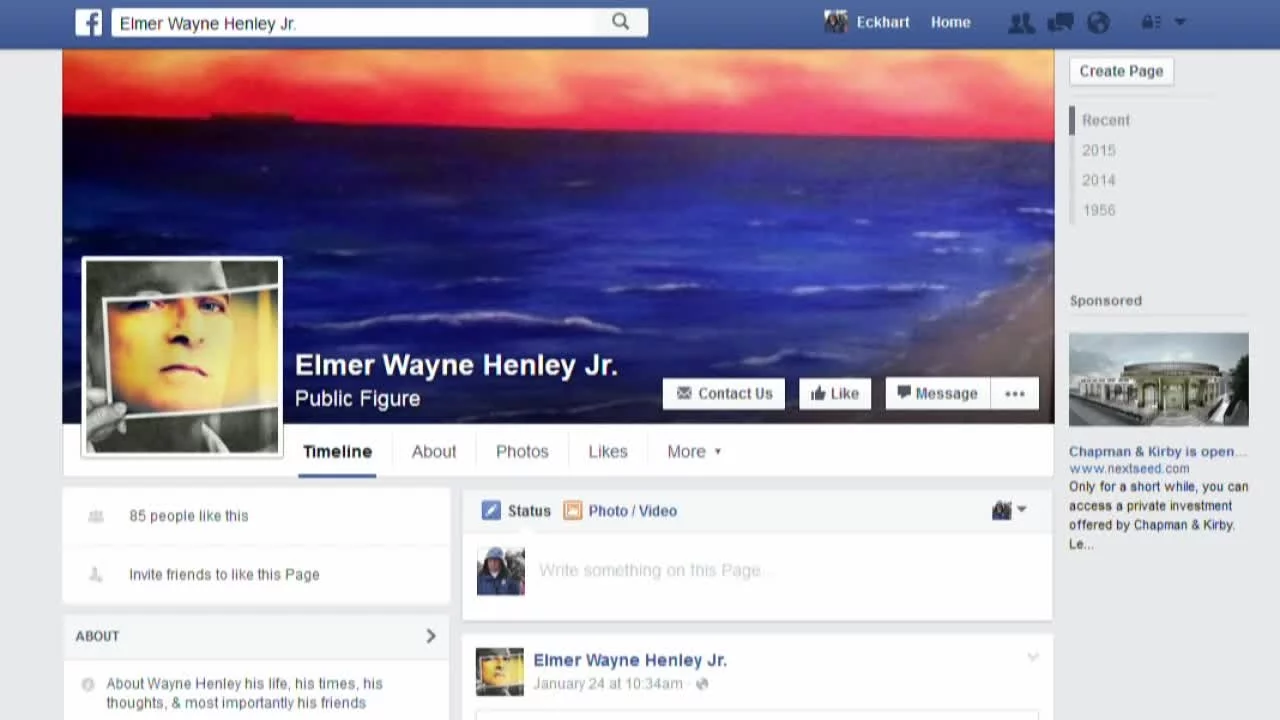Open the sponsored ad building image
Image resolution: width=1280 pixels, height=720 pixels.
(x=1158, y=379)
